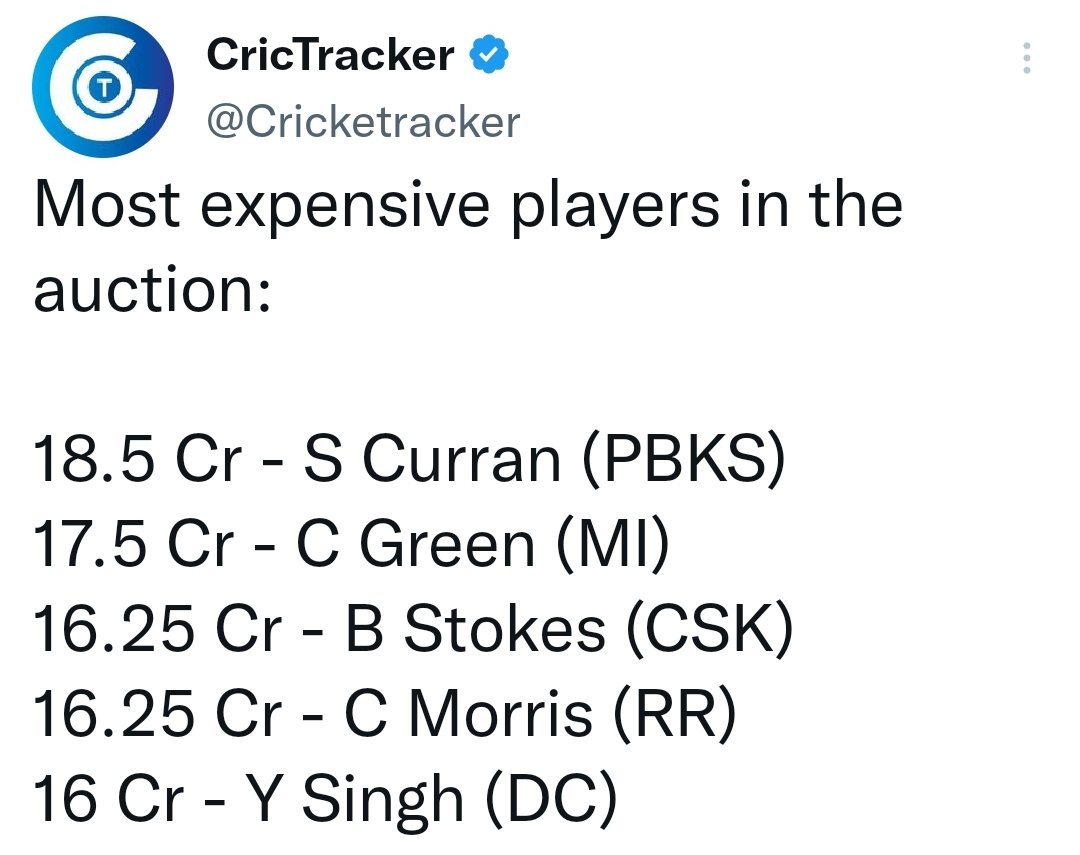Select the 16 Cr price text

pos(109,799)
